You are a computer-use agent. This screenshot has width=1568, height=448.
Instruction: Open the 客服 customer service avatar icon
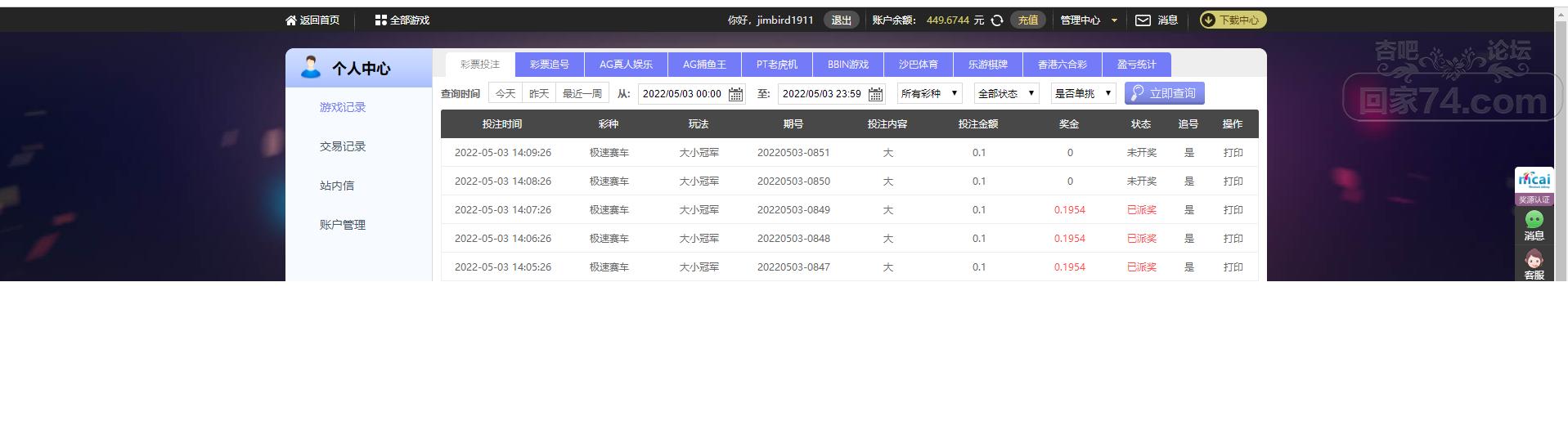point(1534,259)
